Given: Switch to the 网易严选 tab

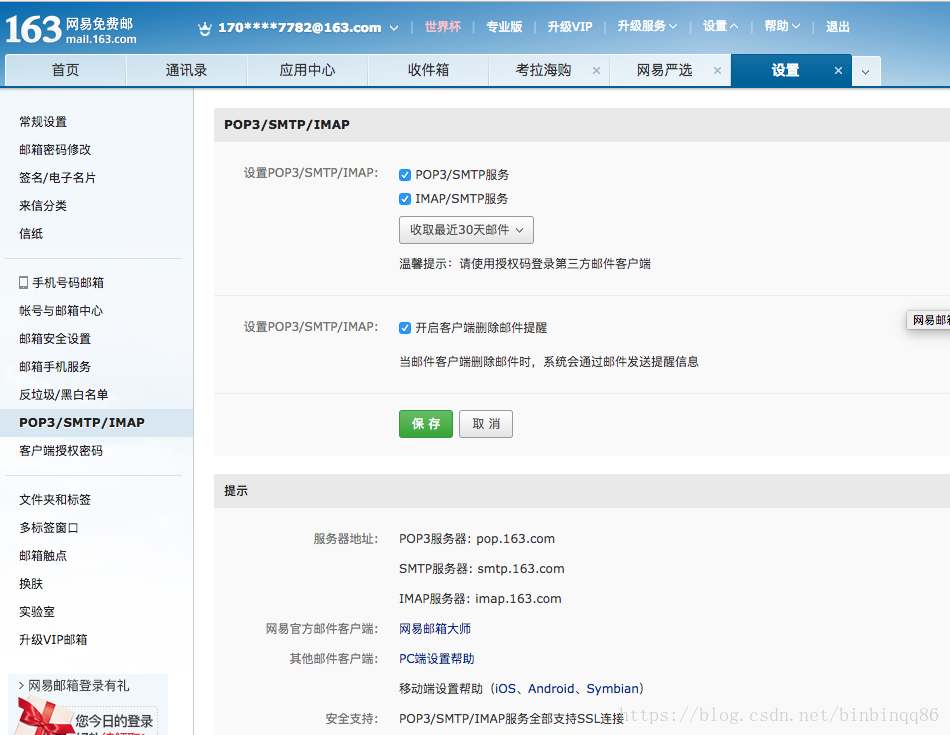Looking at the screenshot, I should (x=664, y=70).
